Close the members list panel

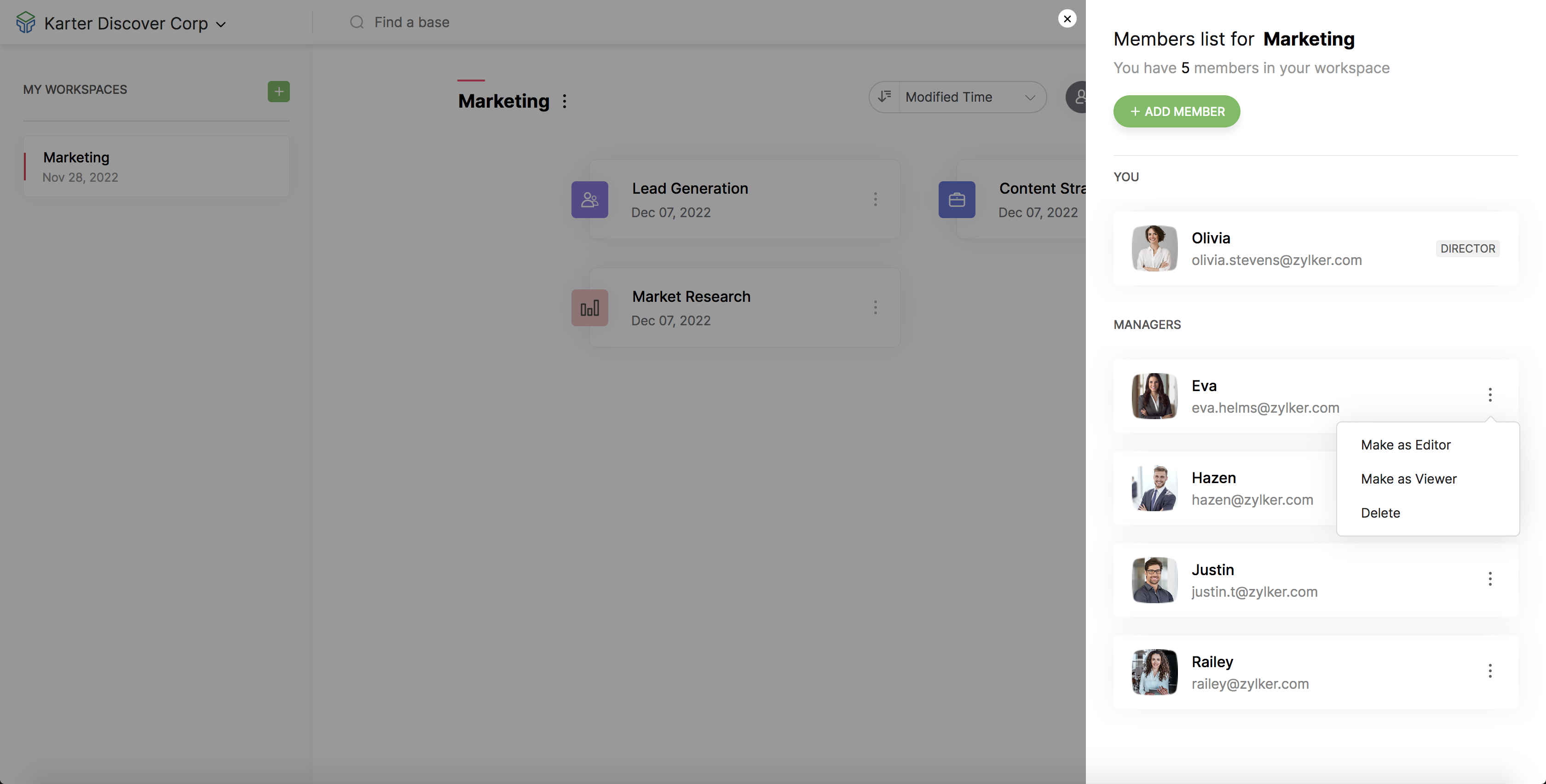[1067, 19]
